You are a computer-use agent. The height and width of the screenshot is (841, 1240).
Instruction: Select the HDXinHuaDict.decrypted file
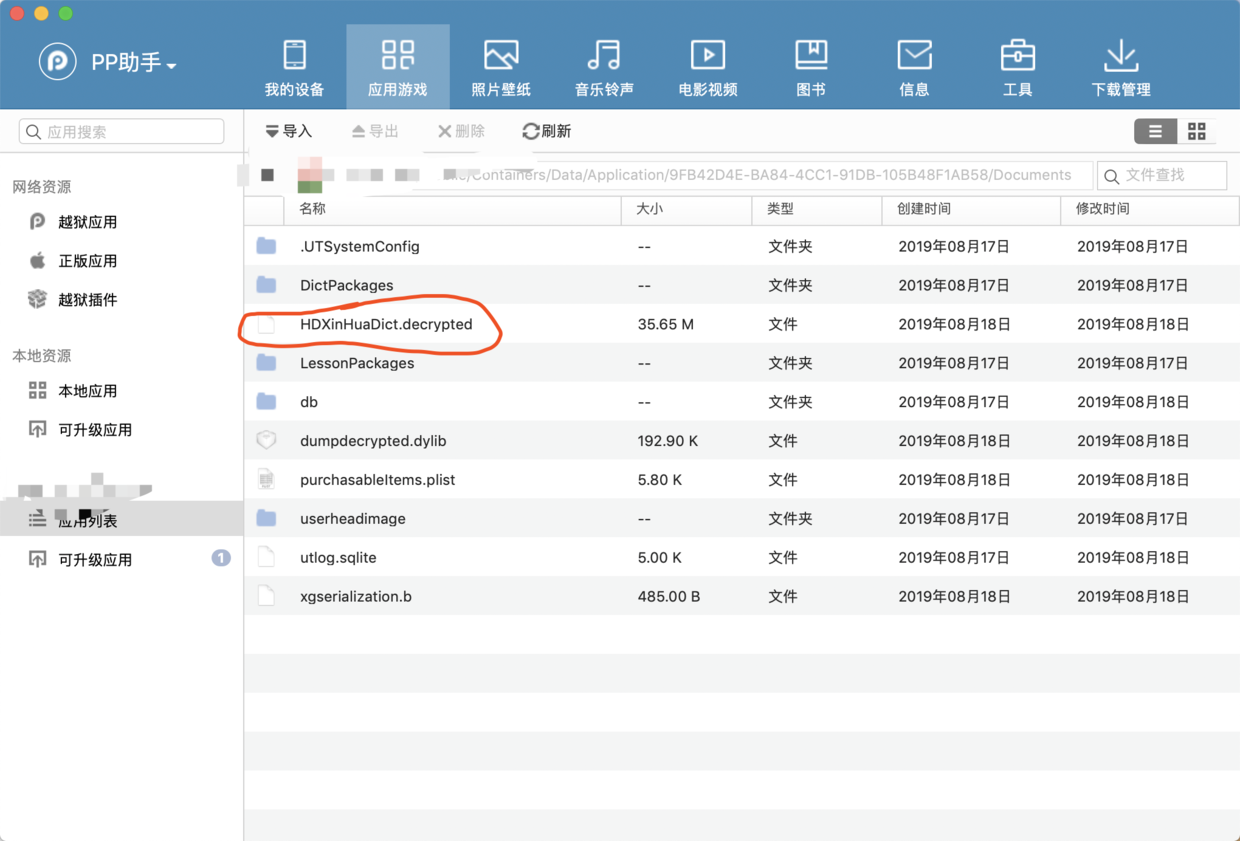click(386, 324)
